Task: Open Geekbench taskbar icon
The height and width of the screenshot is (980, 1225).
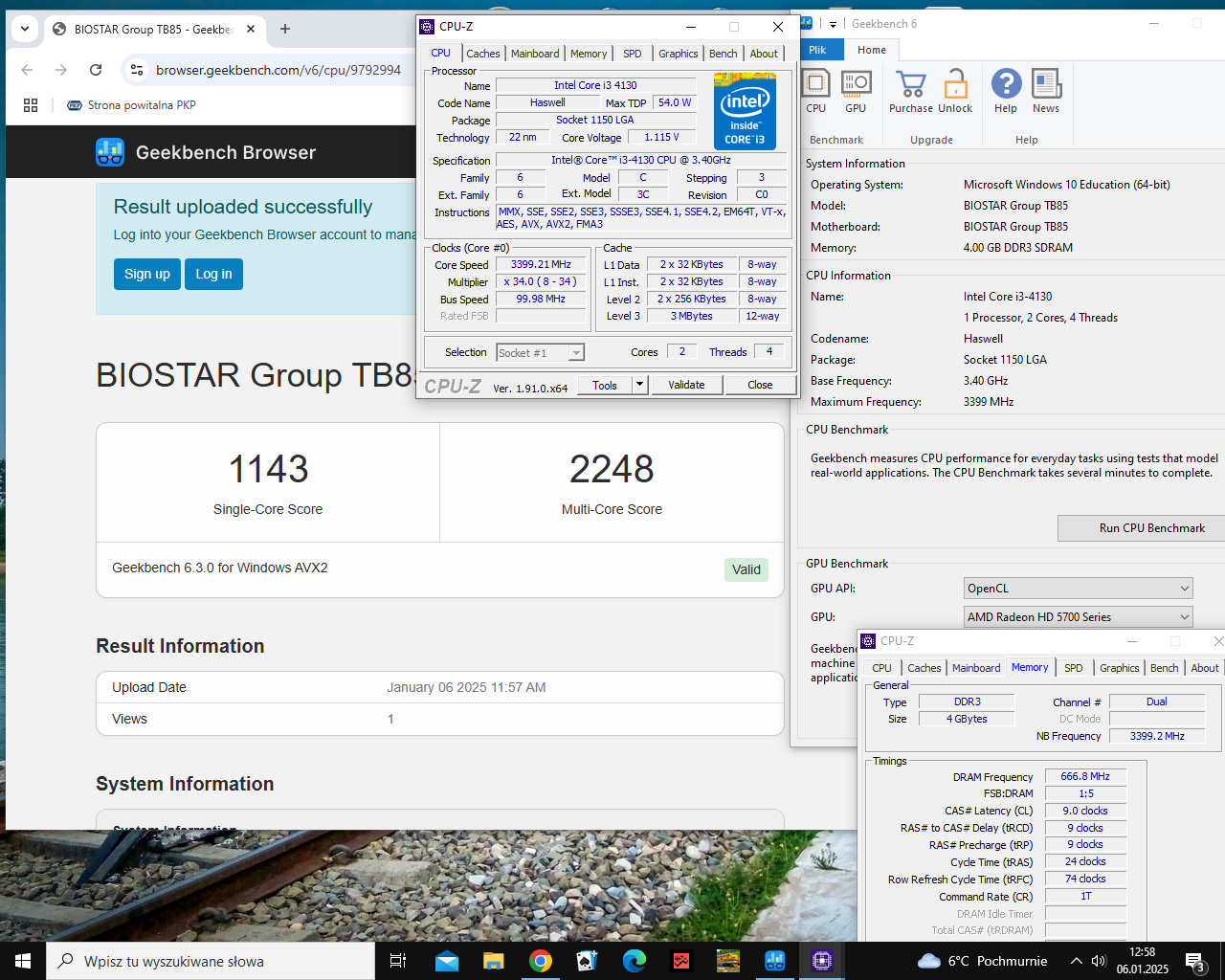Action: coord(775,961)
